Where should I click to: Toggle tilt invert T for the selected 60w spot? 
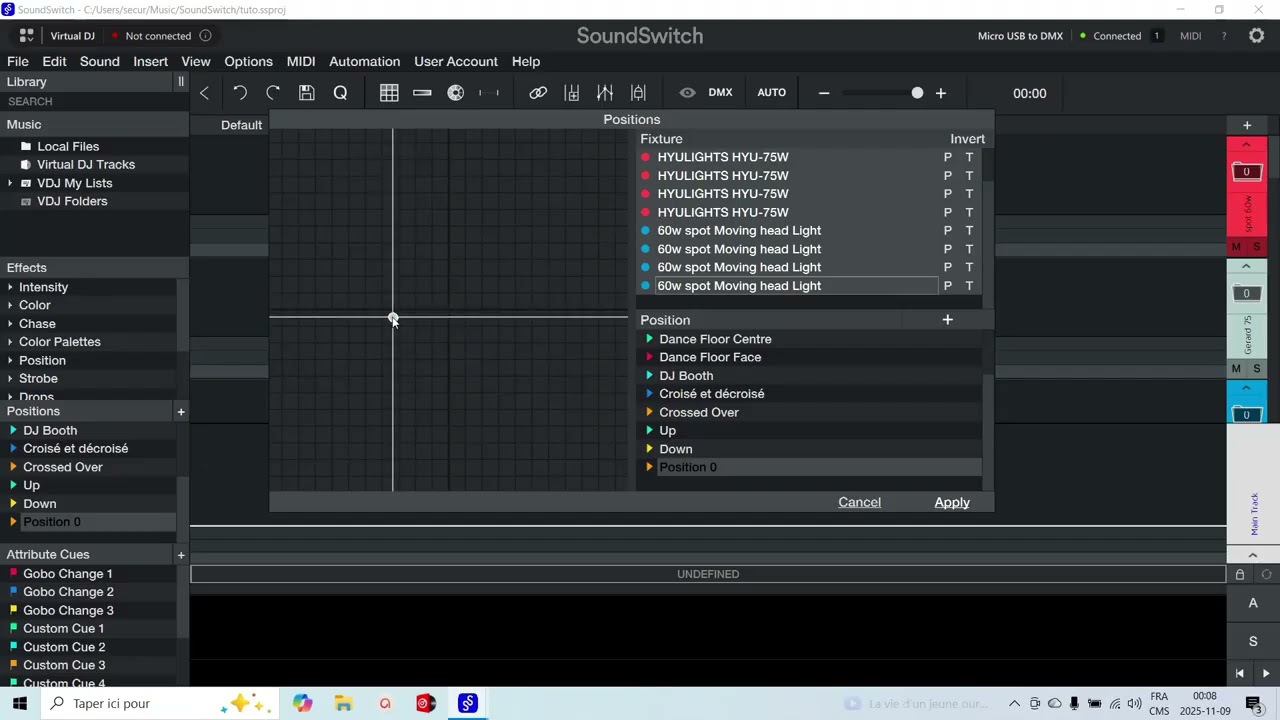tap(969, 286)
